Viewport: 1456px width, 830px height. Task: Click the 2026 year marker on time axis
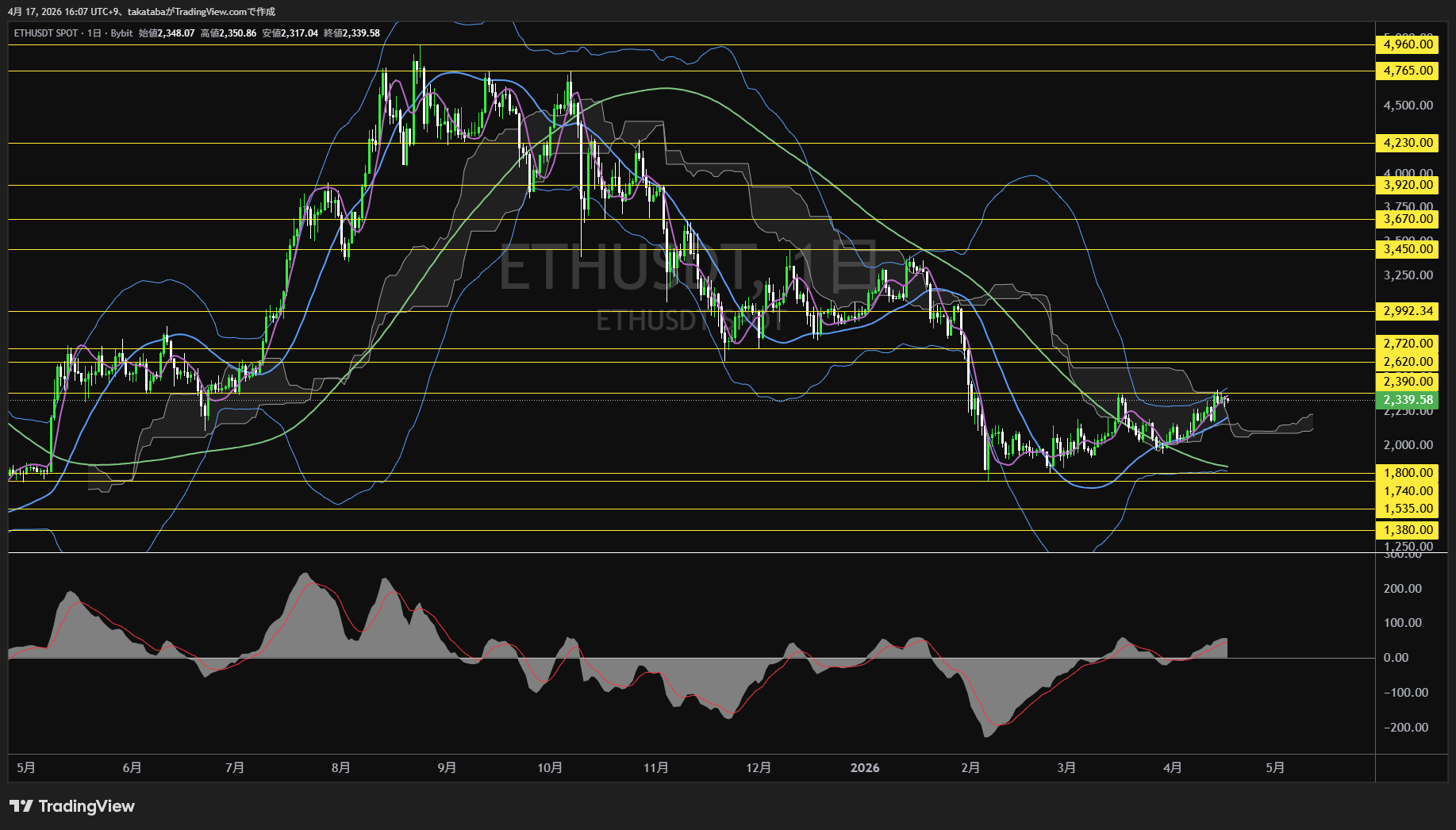pyautogui.click(x=864, y=767)
